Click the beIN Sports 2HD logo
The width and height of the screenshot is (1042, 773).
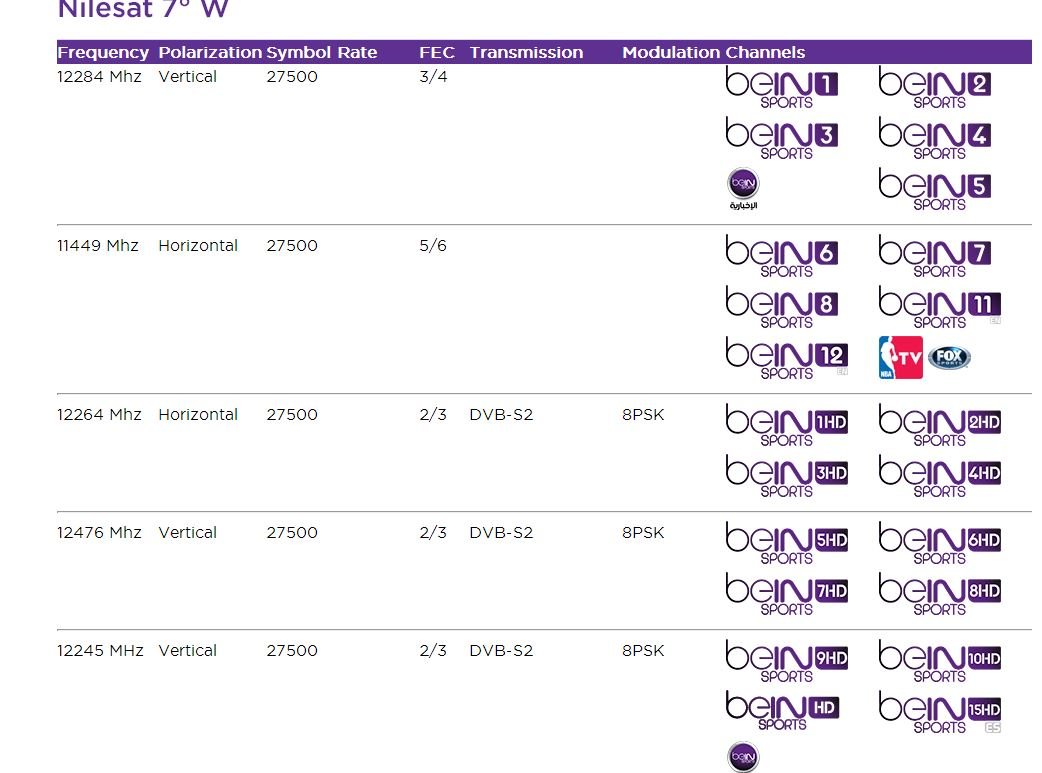click(940, 425)
